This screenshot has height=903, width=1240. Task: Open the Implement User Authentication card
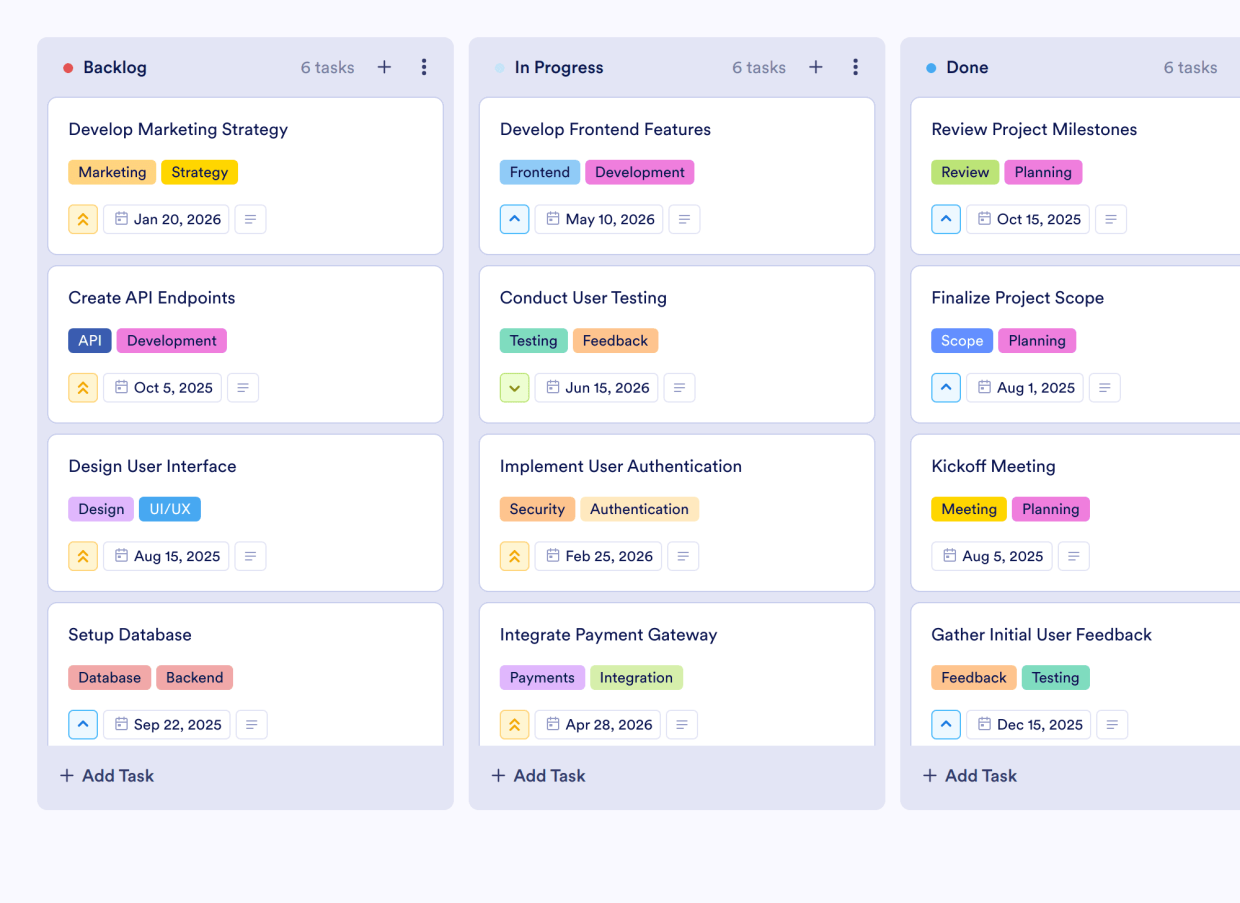point(621,466)
